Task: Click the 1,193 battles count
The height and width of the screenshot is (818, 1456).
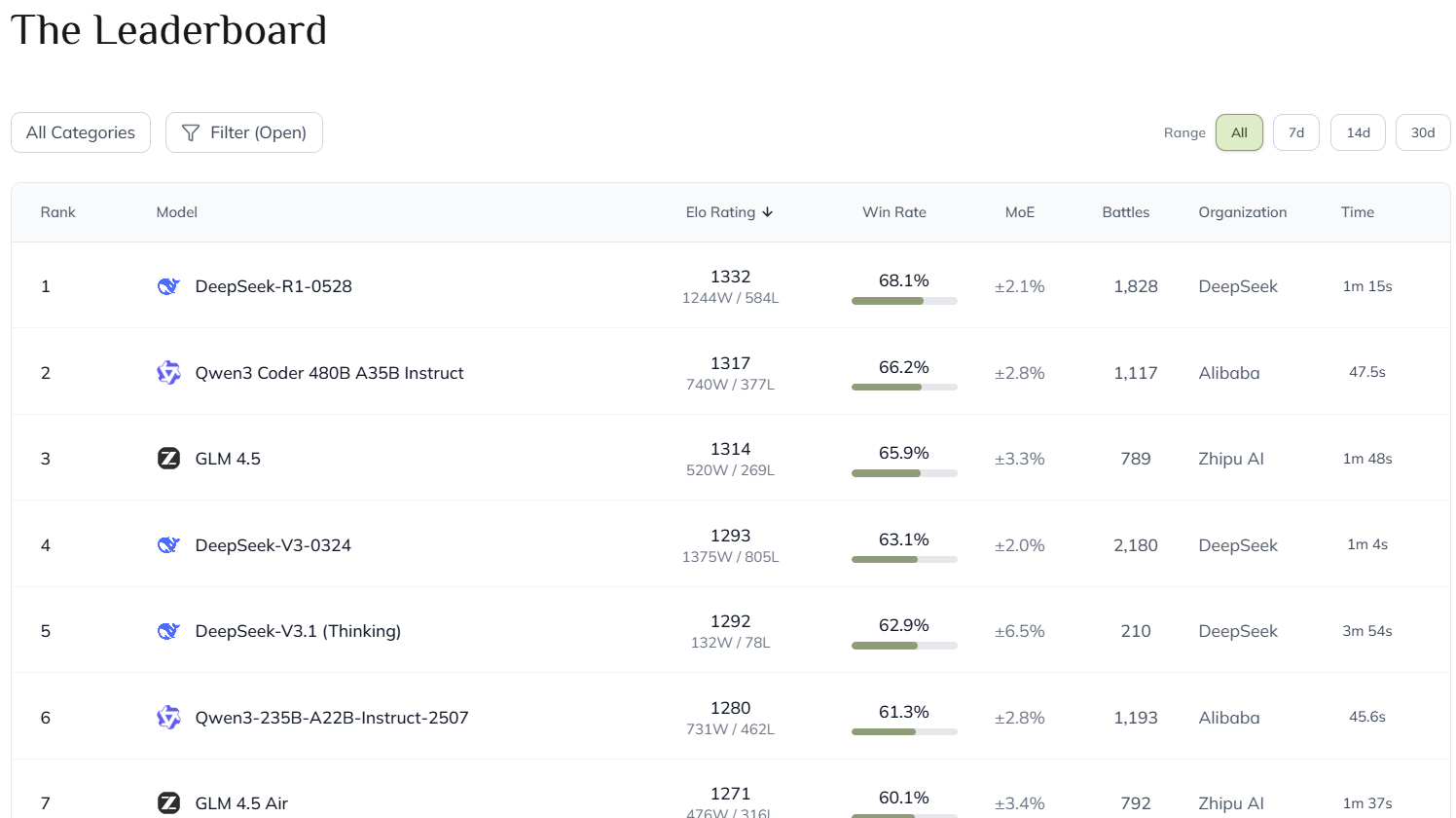Action: point(1136,718)
